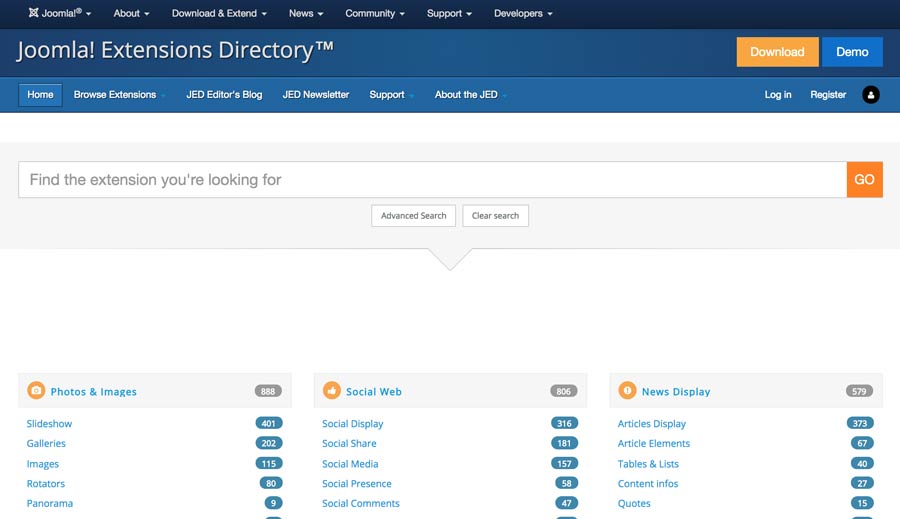The height and width of the screenshot is (519, 900).
Task: Click the Register link
Action: point(828,95)
